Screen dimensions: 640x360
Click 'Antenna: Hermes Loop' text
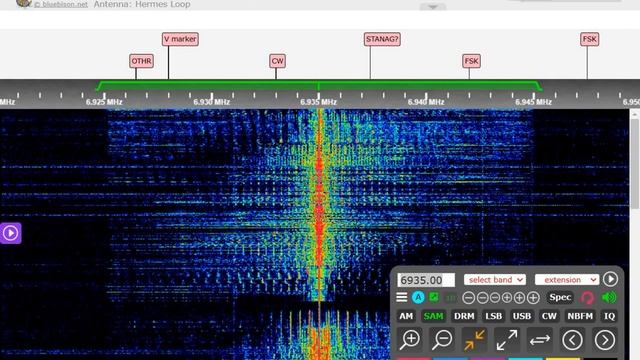click(142, 4)
